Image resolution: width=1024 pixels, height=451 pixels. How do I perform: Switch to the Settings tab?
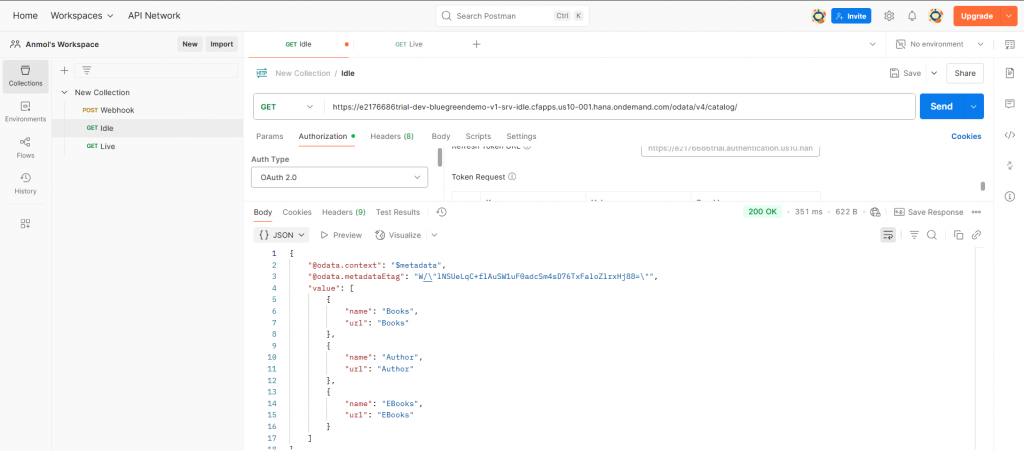pos(521,136)
